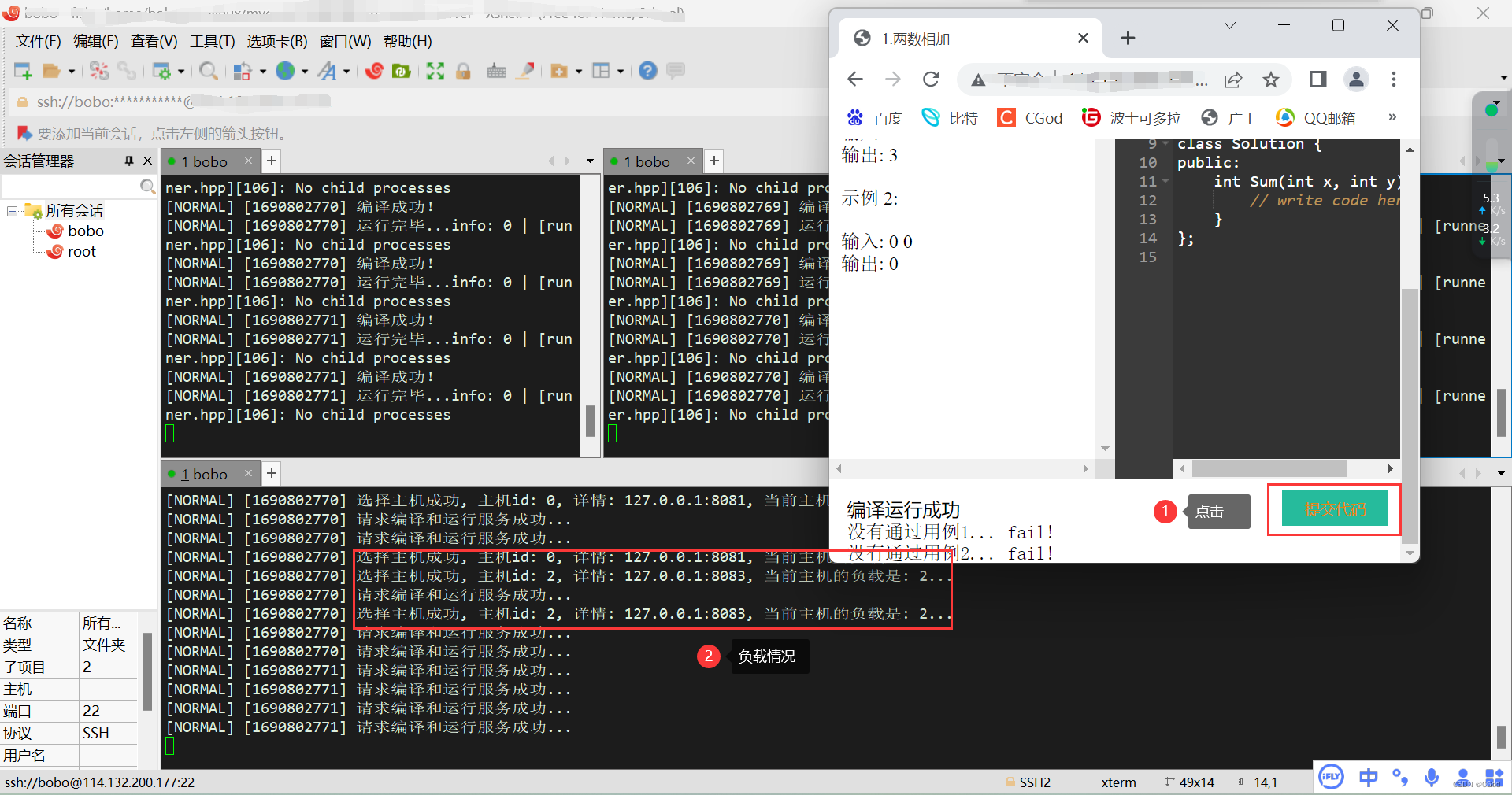Open browser tab search chevron

coord(1230,25)
